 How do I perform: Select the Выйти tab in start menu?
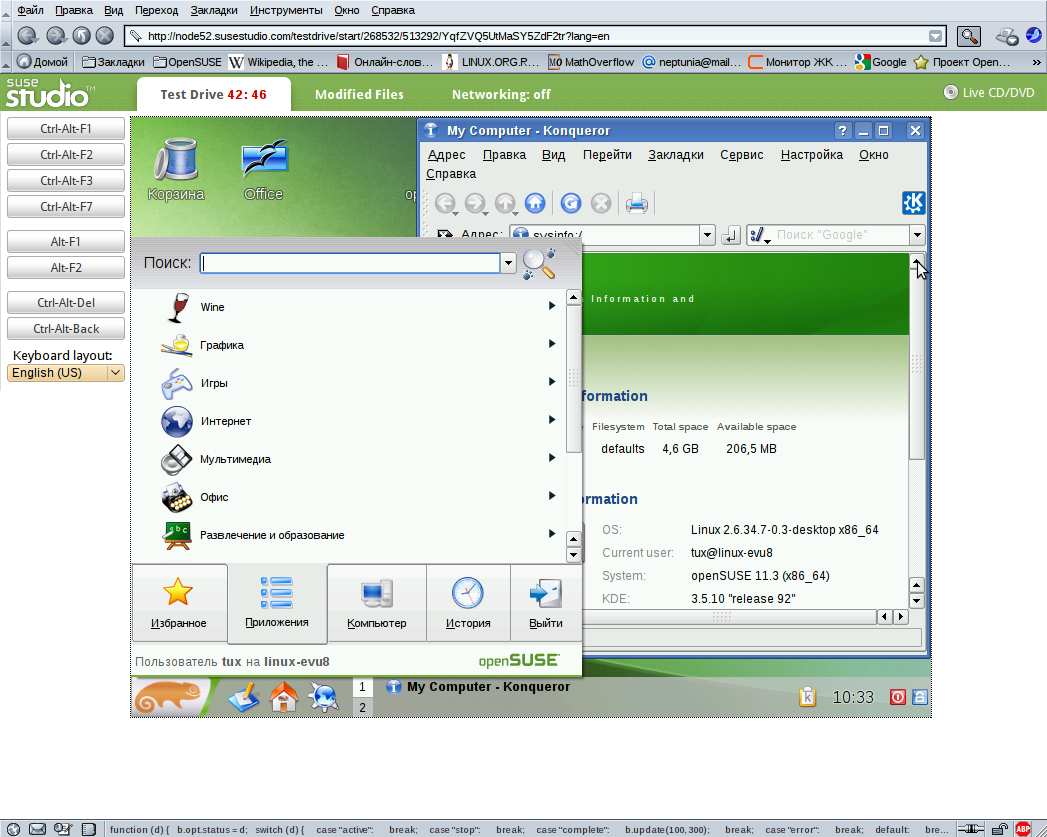[546, 603]
